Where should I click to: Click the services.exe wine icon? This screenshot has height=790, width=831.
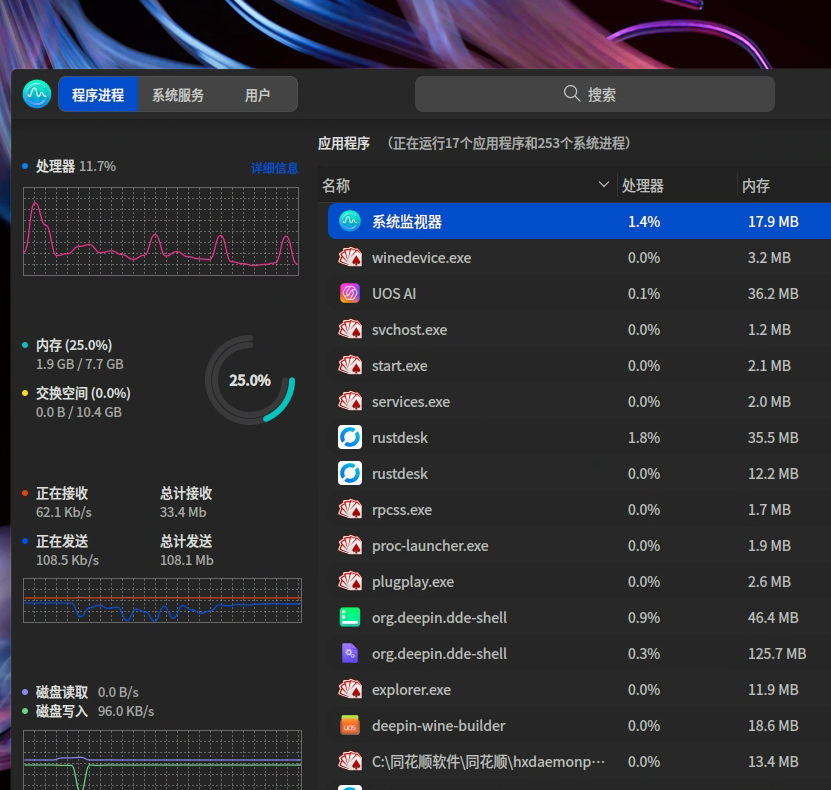(x=350, y=401)
